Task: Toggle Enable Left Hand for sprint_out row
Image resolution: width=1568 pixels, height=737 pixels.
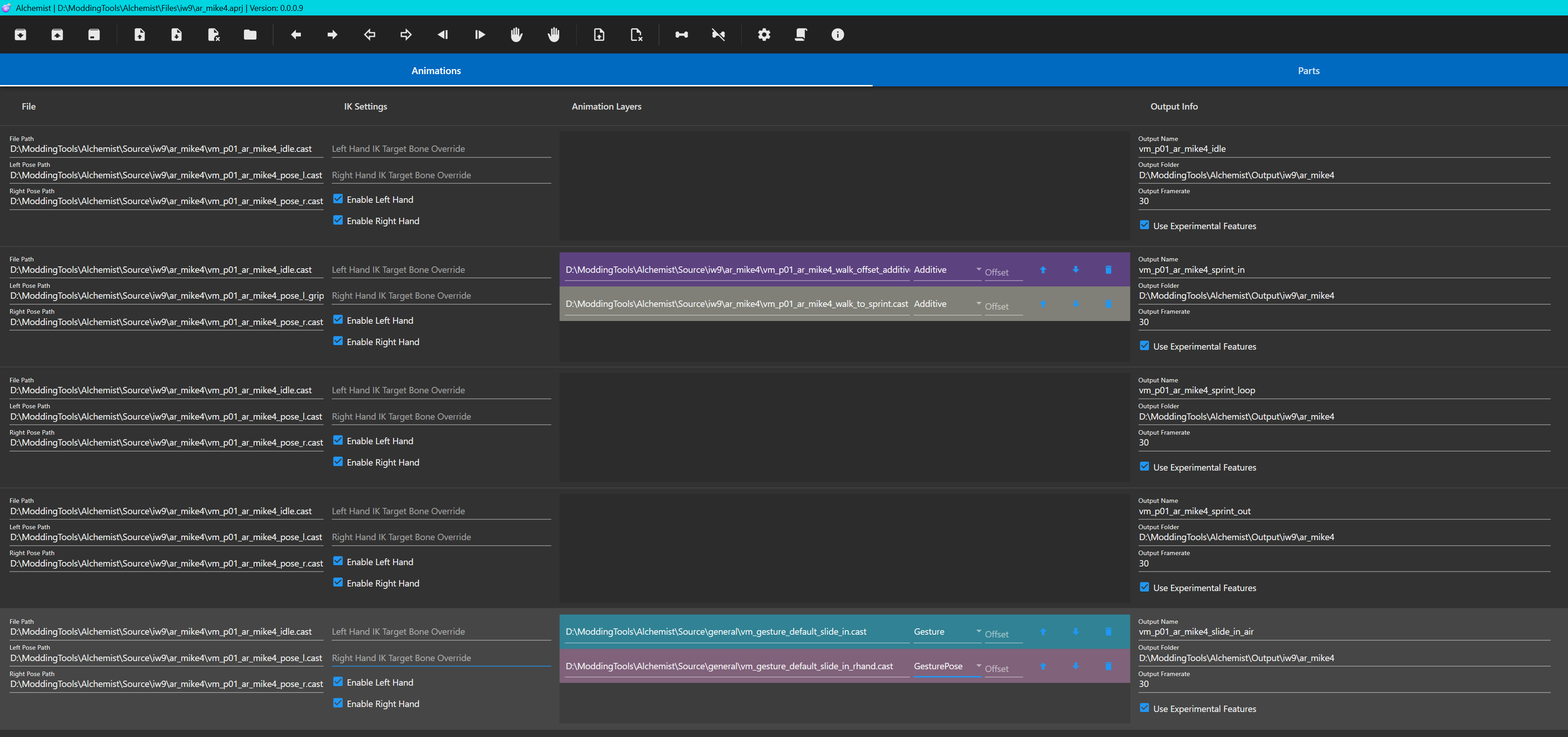Action: click(x=338, y=561)
